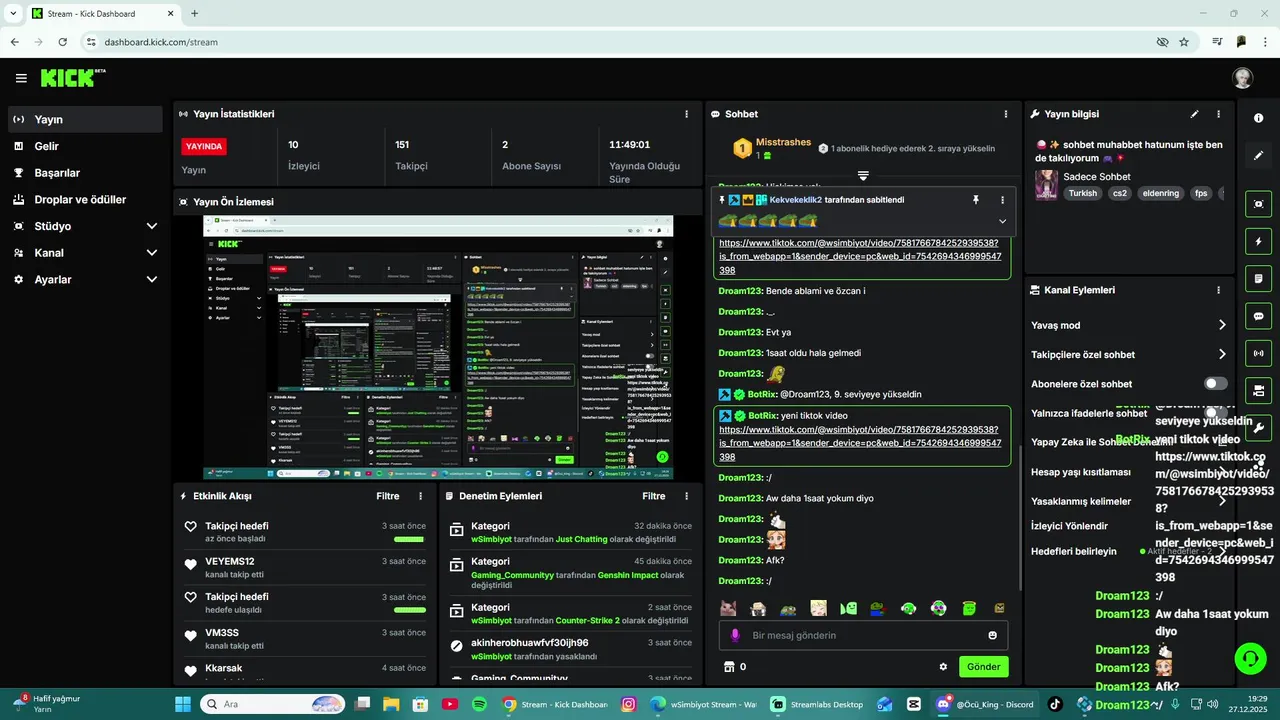This screenshot has height=720, width=1280.
Task: Click YAYINDA live status badge
Action: 204,146
